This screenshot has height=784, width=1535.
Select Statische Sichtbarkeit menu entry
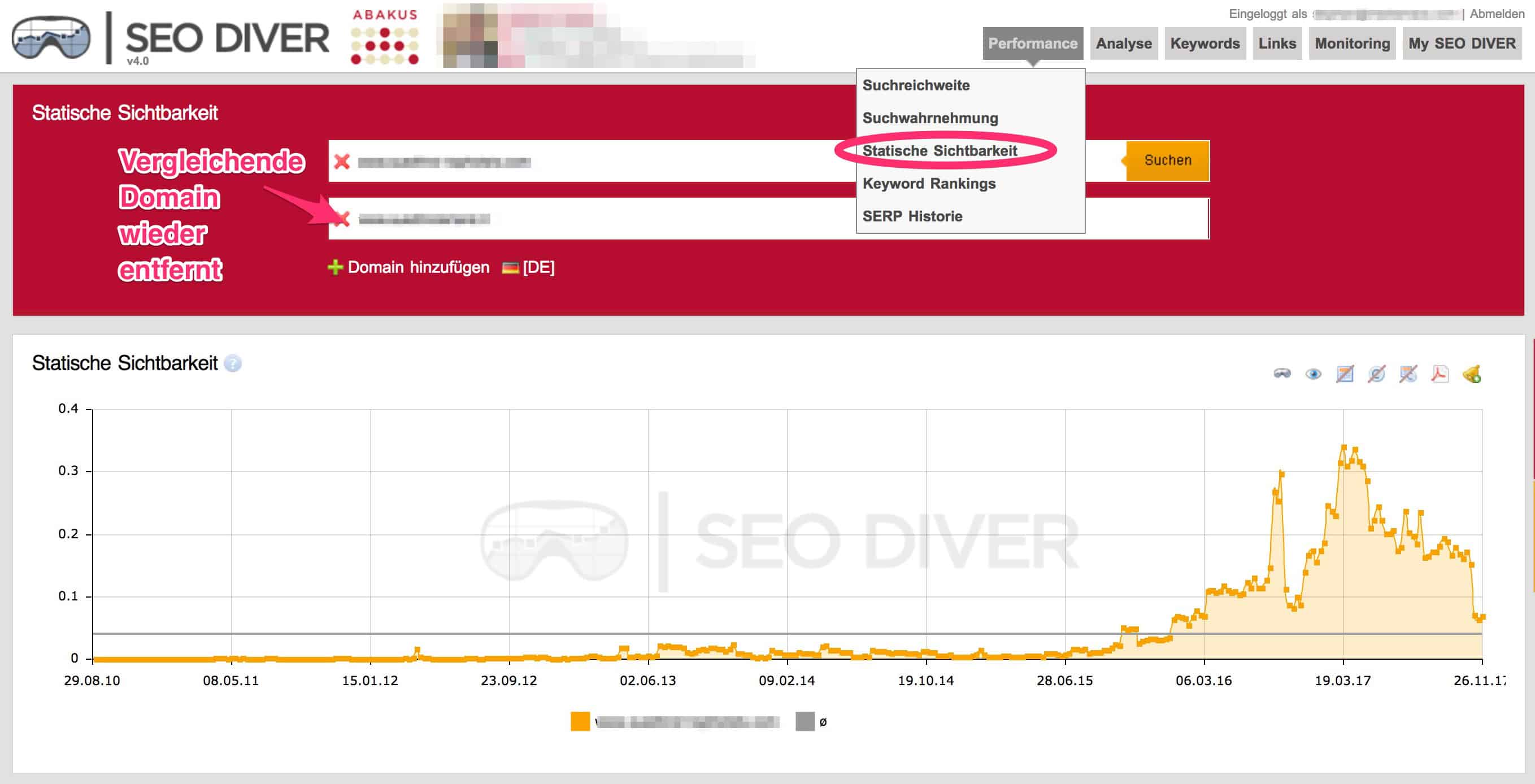click(940, 151)
